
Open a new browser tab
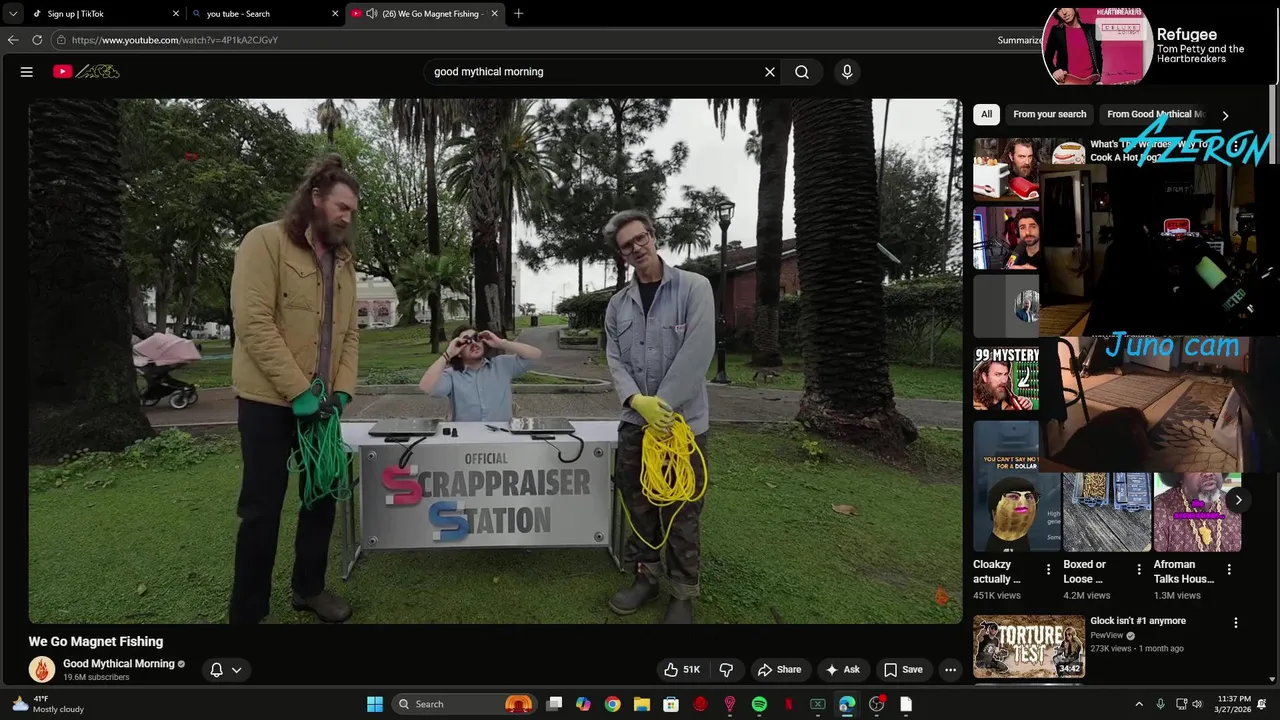[x=518, y=14]
